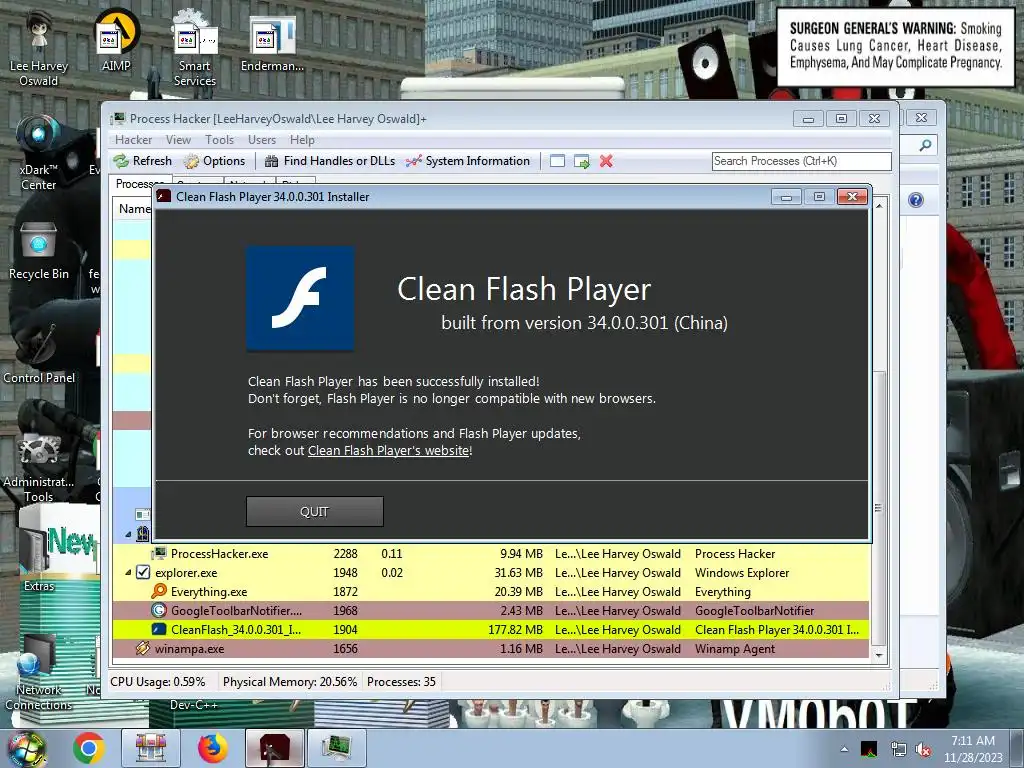This screenshot has width=1024, height=768.
Task: Click the find window toolbar icon
Action: (557, 161)
